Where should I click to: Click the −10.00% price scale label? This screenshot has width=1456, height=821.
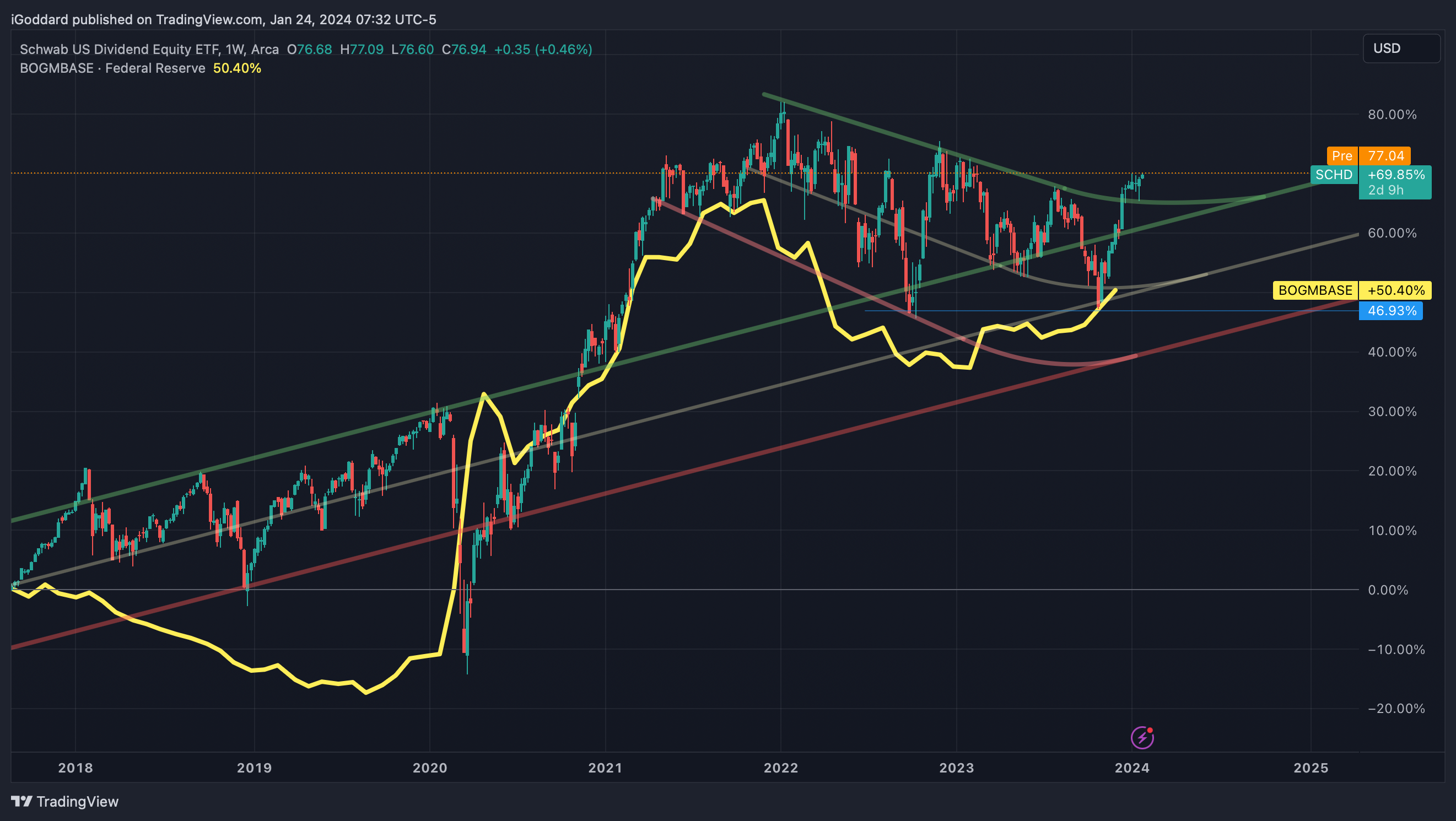point(1396,650)
